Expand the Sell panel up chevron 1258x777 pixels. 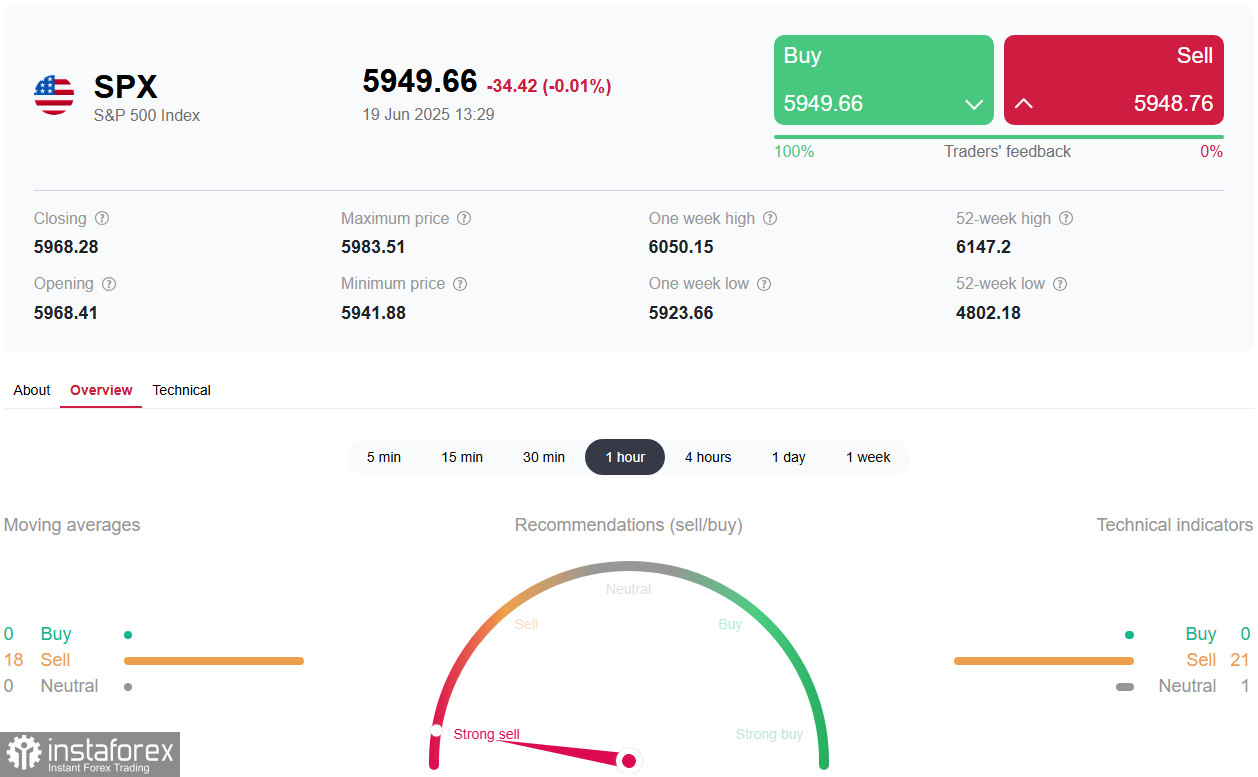click(1024, 104)
